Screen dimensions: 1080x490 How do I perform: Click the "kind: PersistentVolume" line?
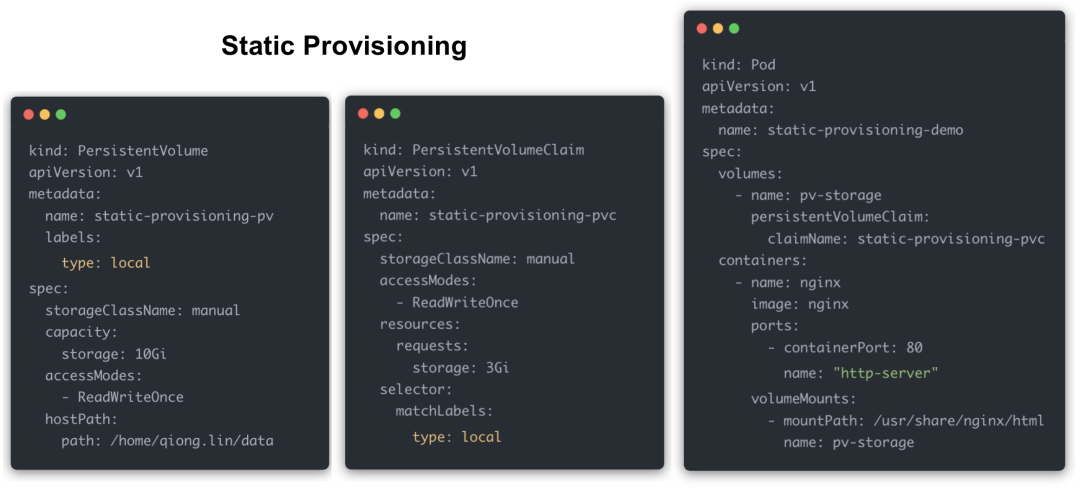pyautogui.click(x=118, y=151)
